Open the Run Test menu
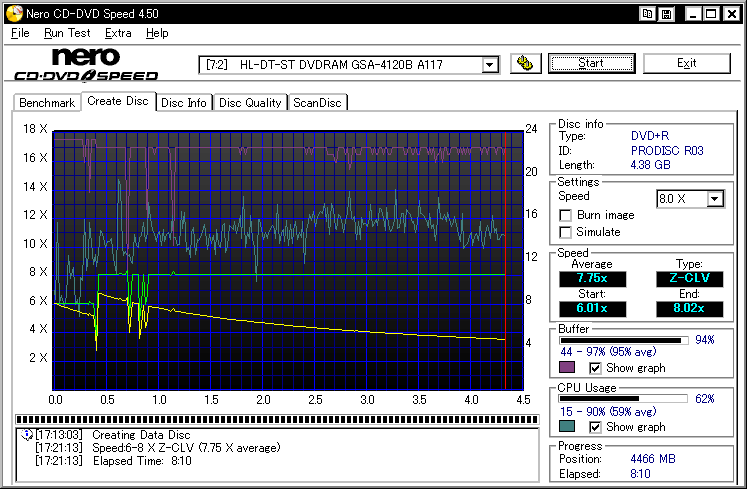This screenshot has height=489, width=747. (x=67, y=33)
